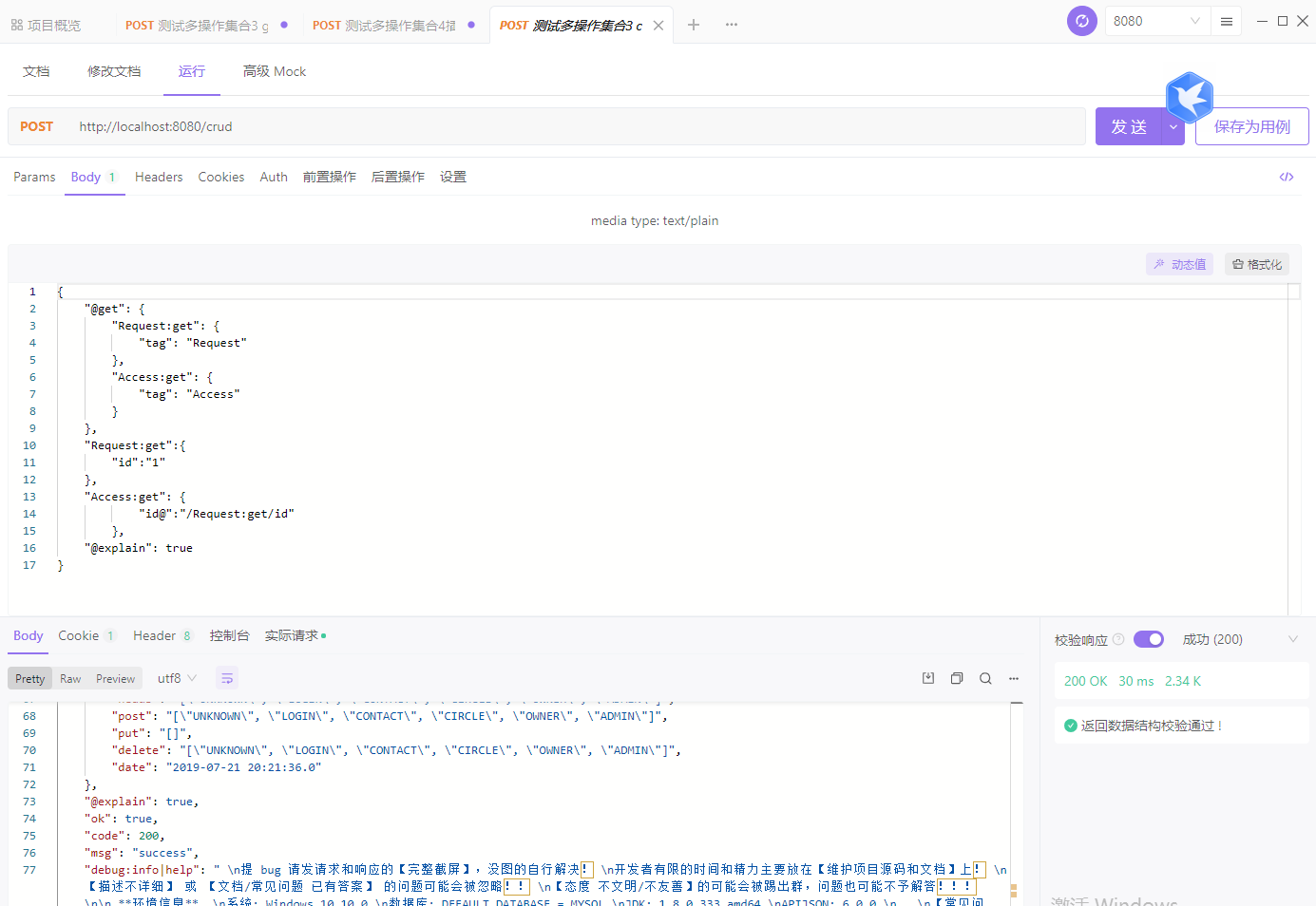The width and height of the screenshot is (1316, 906).
Task: Disable the 校验响应 validation switch
Action: (1149, 639)
